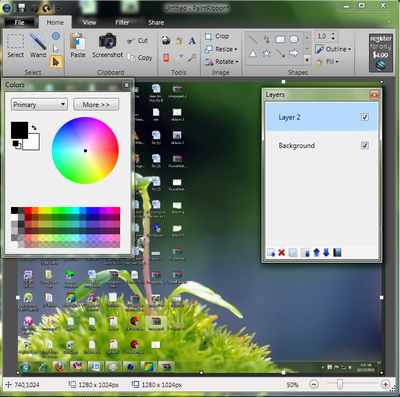Switch to the Filter tab

(x=122, y=22)
